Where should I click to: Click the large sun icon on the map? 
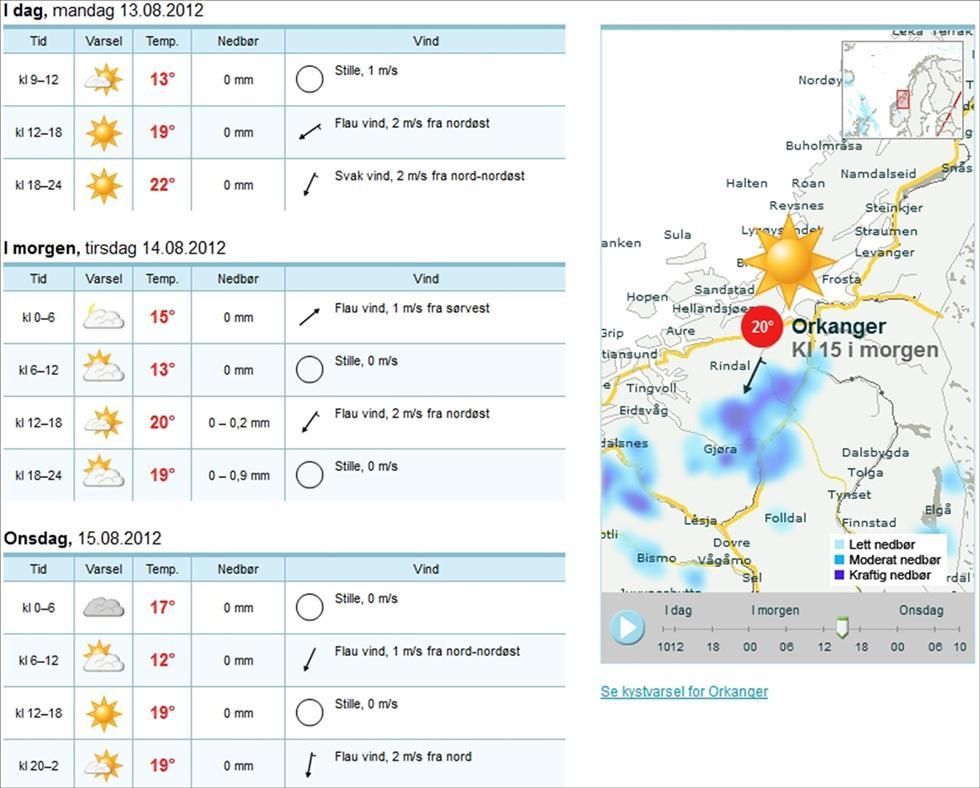pyautogui.click(x=788, y=261)
